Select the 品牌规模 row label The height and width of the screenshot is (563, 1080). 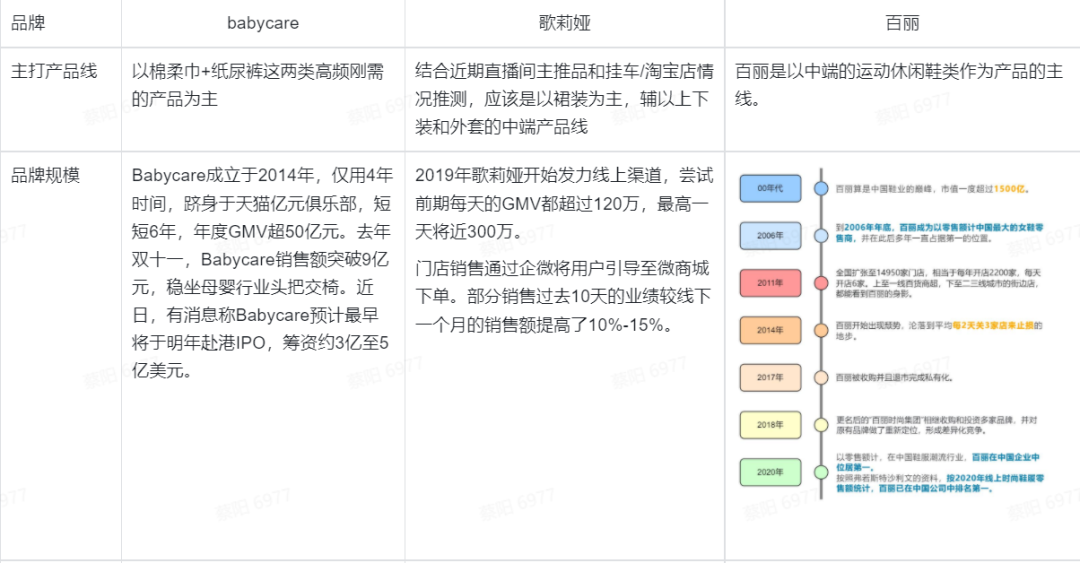[45, 175]
